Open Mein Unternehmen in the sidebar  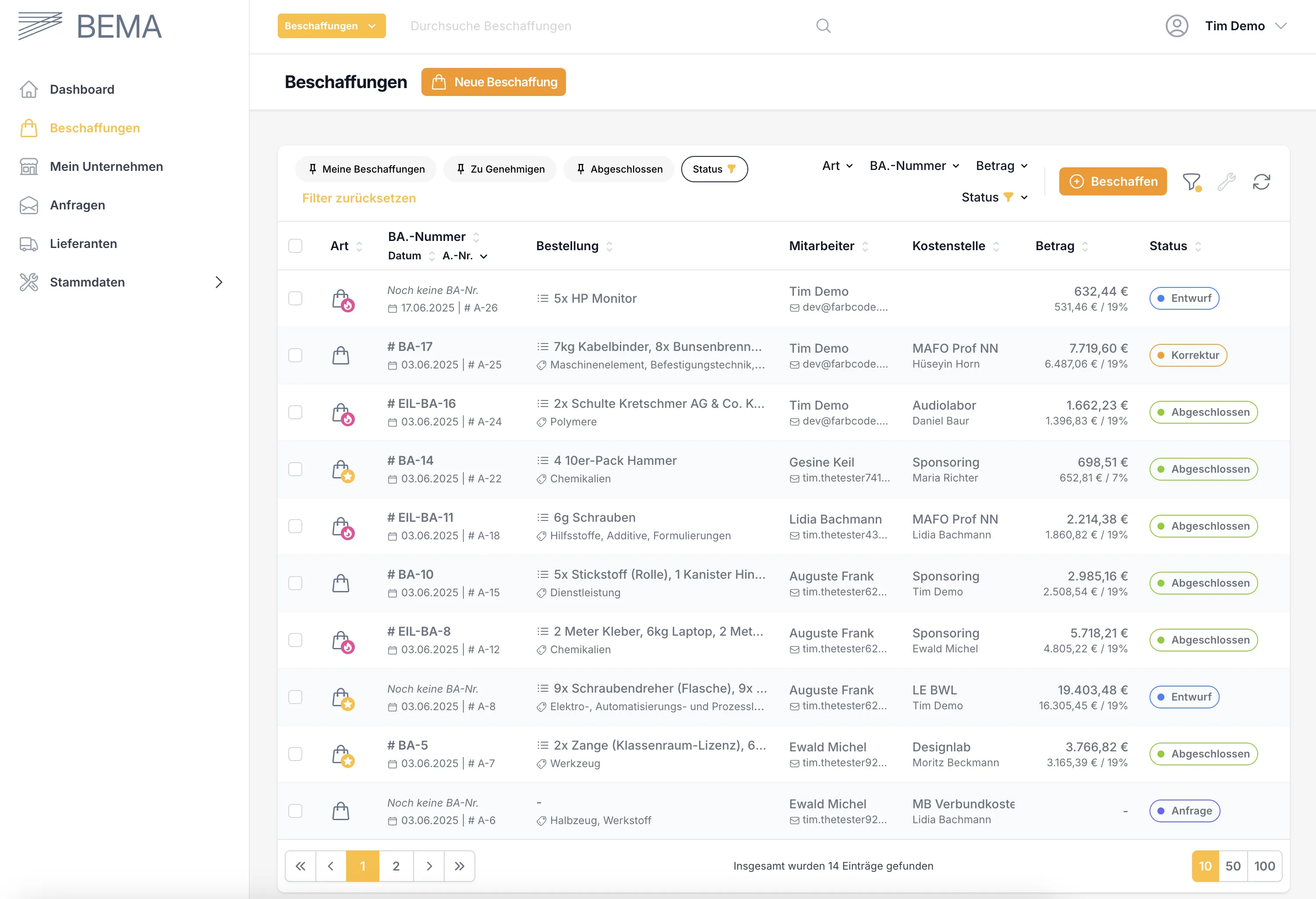click(x=106, y=166)
